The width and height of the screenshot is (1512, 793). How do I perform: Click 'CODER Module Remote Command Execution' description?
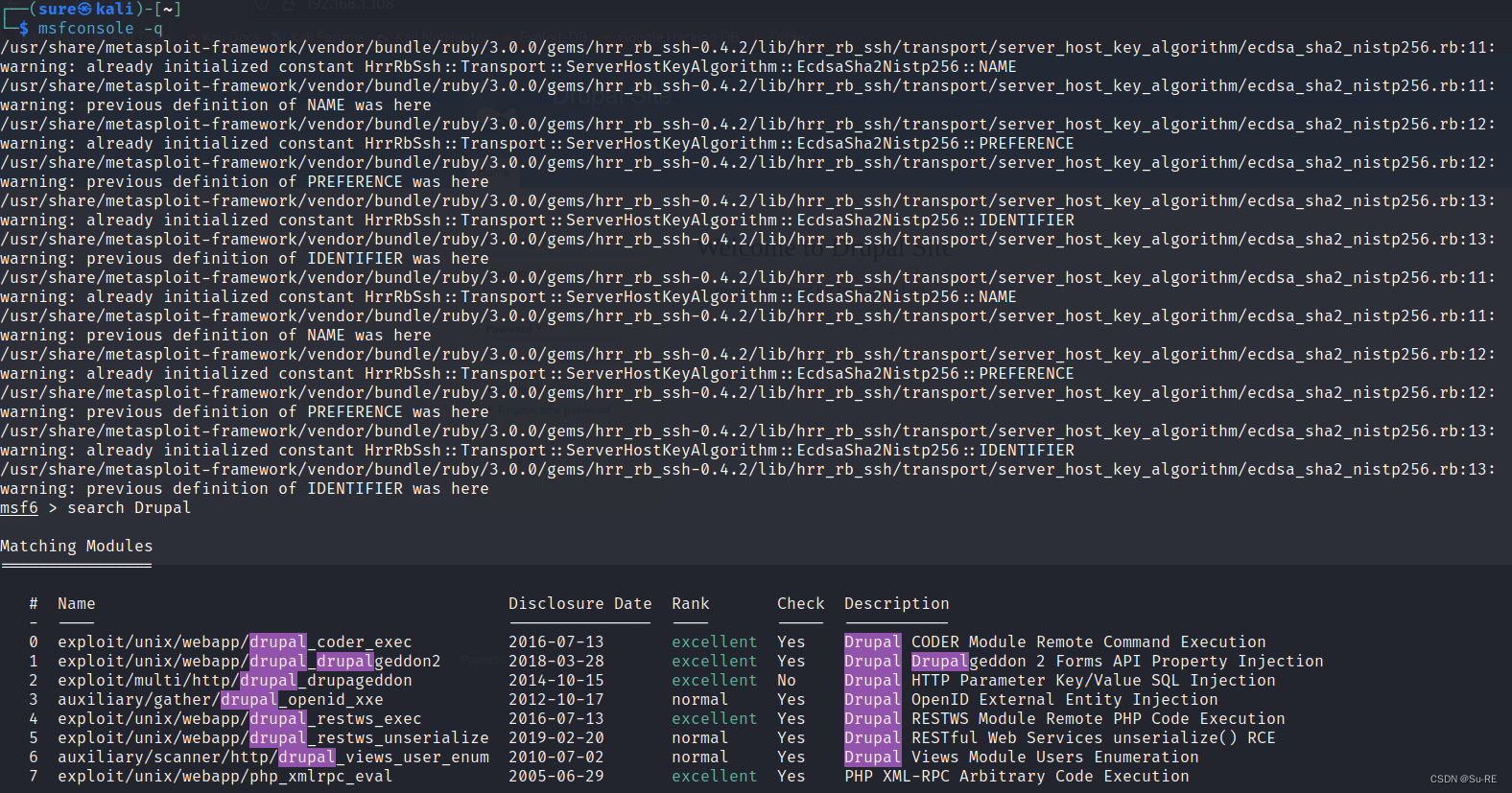click(1089, 641)
